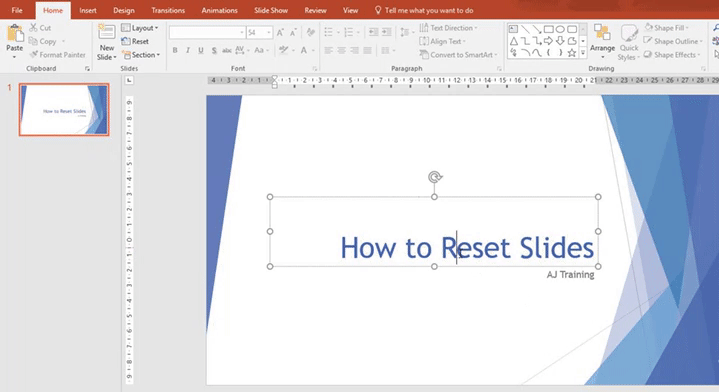The width and height of the screenshot is (719, 392).
Task: Click Convert to SmartArt button
Action: point(458,55)
